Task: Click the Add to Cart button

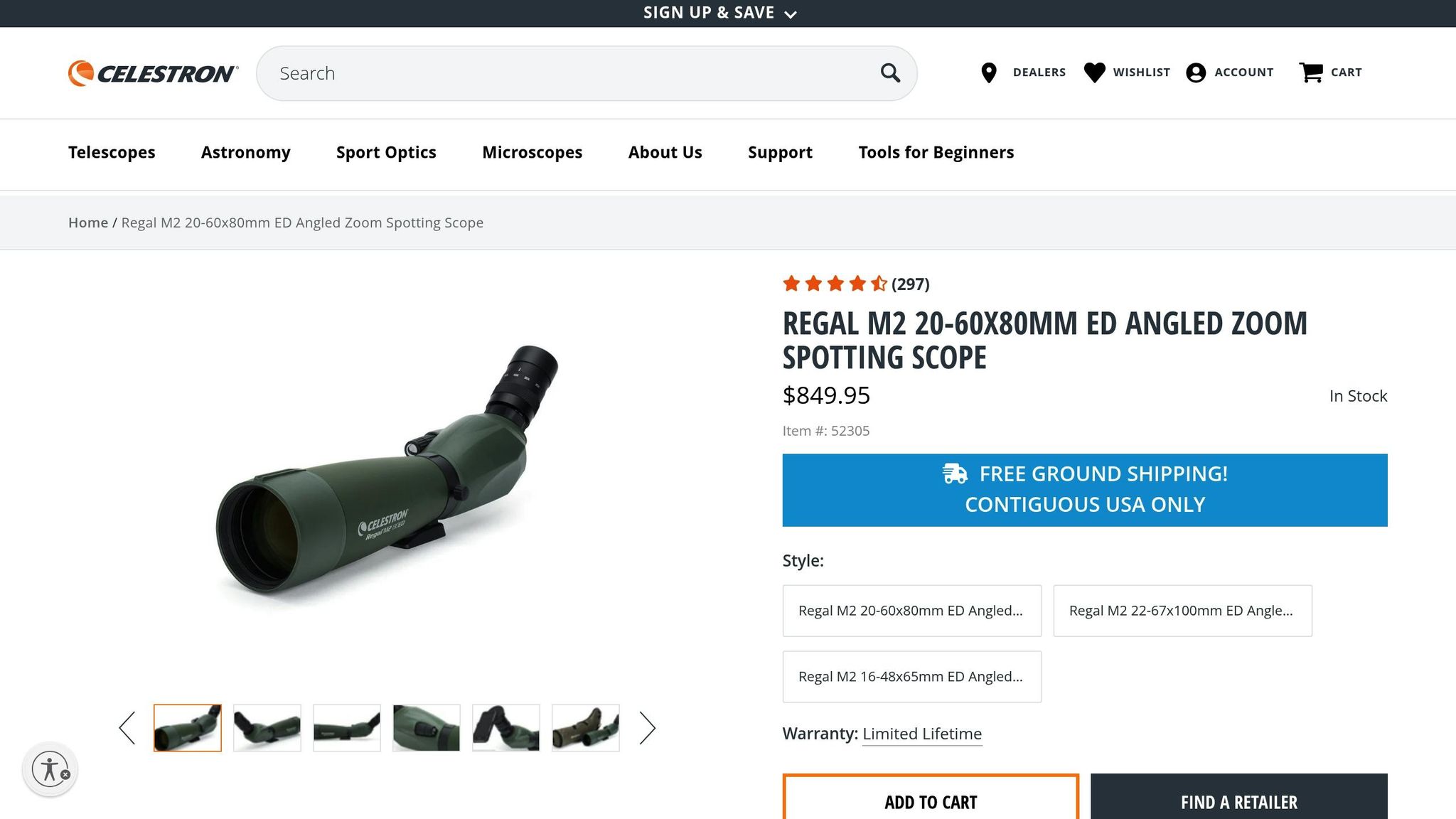Action: pyautogui.click(x=930, y=801)
